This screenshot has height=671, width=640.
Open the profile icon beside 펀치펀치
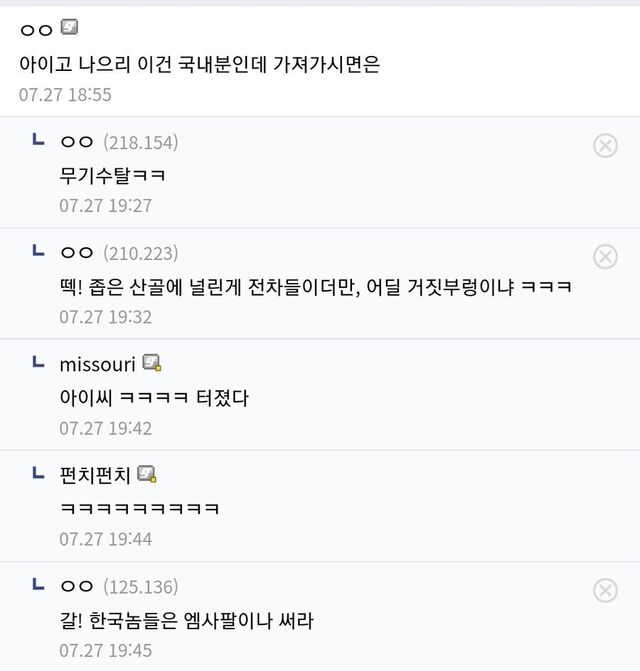147,473
